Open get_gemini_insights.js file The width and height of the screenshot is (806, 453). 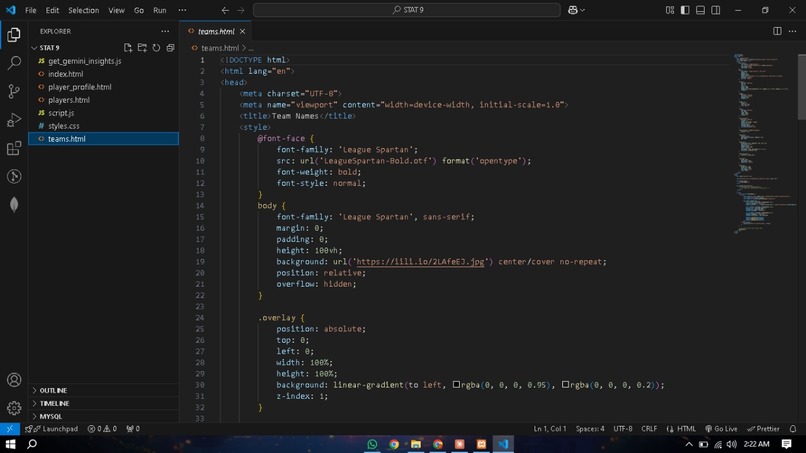(85, 61)
